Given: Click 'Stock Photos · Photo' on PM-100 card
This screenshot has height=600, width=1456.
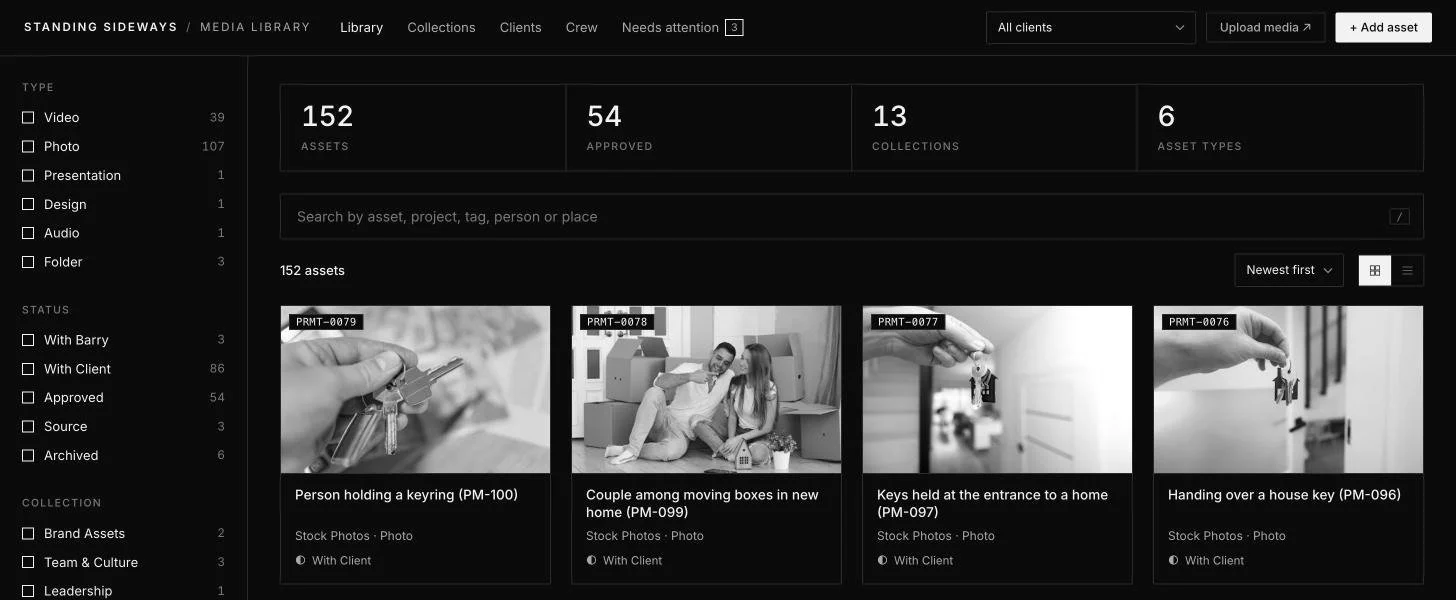Looking at the screenshot, I should pyautogui.click(x=354, y=536).
